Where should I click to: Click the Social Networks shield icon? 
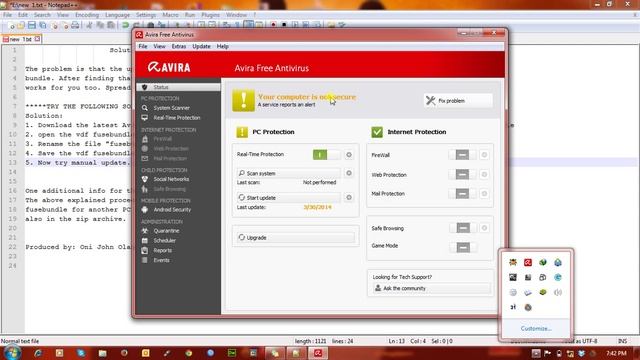point(144,179)
